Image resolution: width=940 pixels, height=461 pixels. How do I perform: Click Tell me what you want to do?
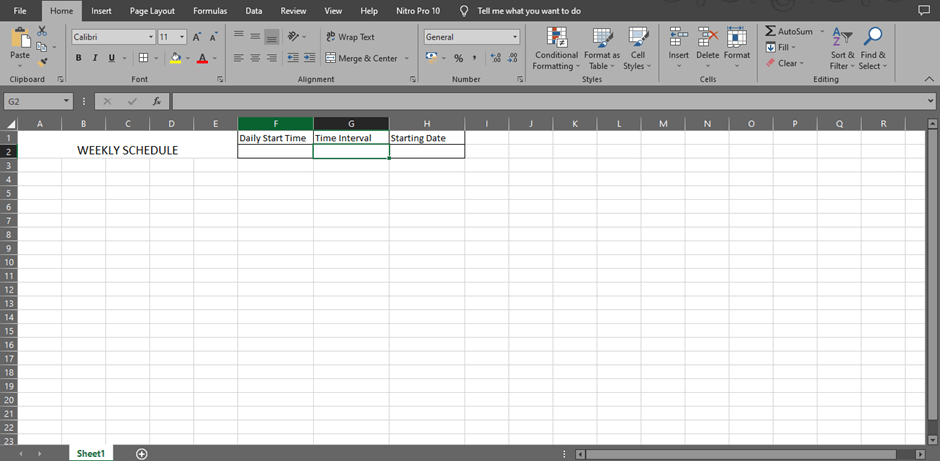coord(529,11)
